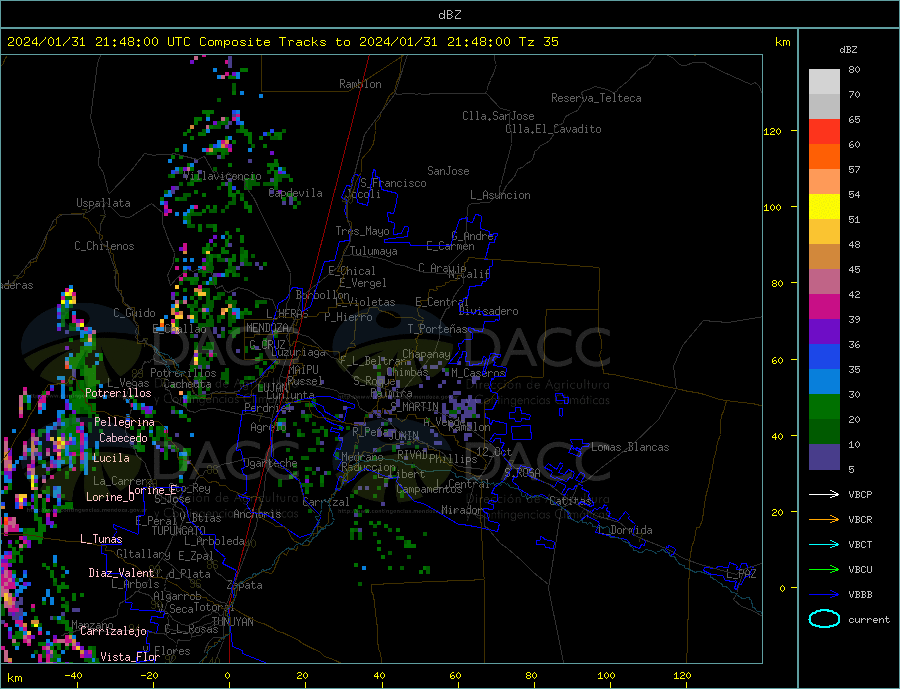The width and height of the screenshot is (900, 689).
Task: Click the Clla.El_Cavadito map label
Action: (x=553, y=129)
